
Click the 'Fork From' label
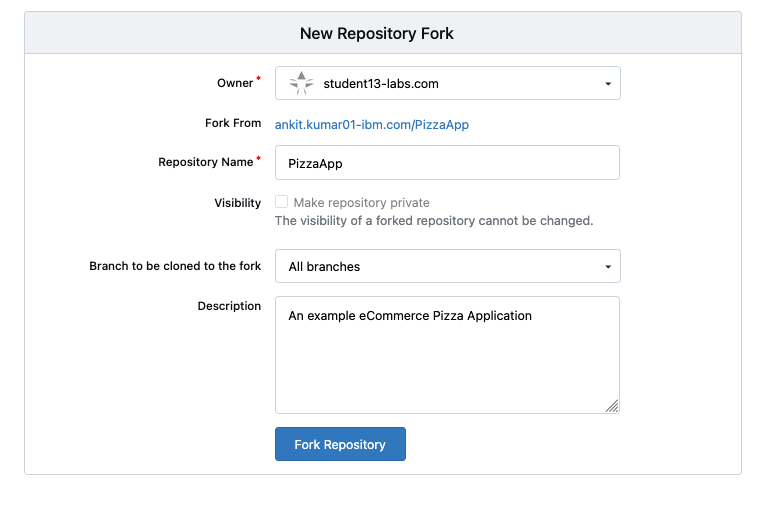tap(233, 123)
